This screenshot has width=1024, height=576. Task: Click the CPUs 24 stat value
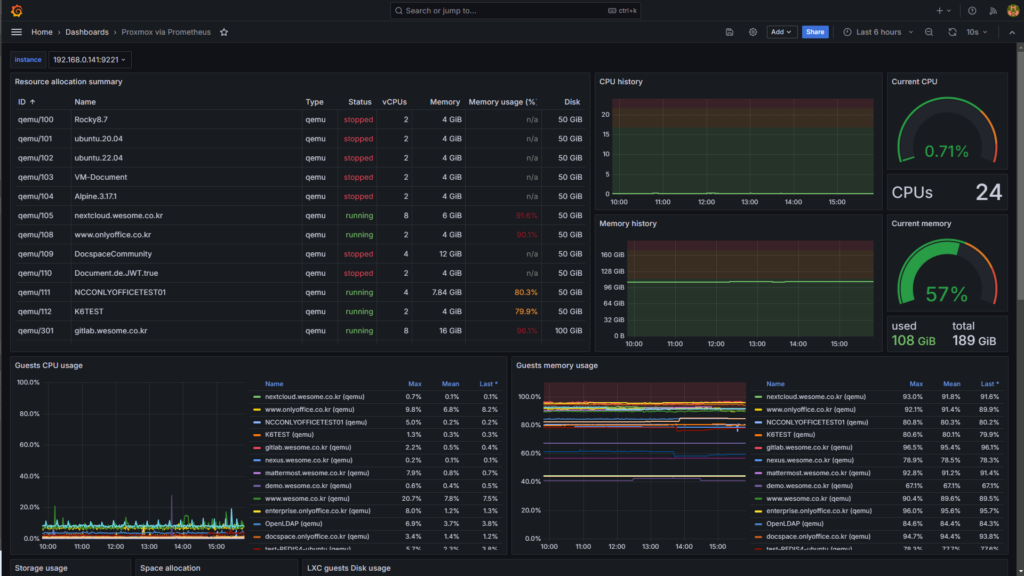click(988, 192)
